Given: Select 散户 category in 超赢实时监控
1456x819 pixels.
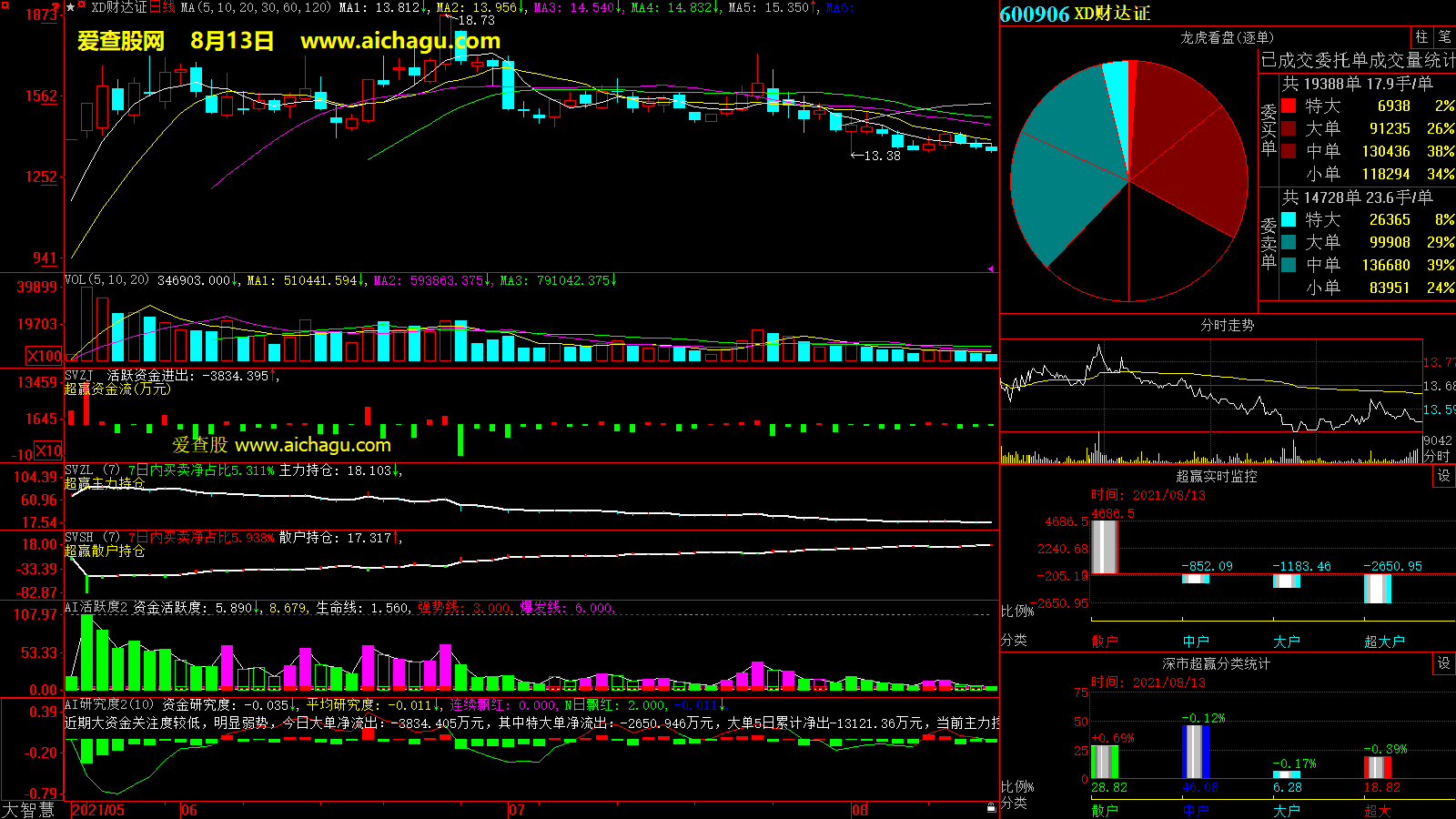Looking at the screenshot, I should point(1104,642).
